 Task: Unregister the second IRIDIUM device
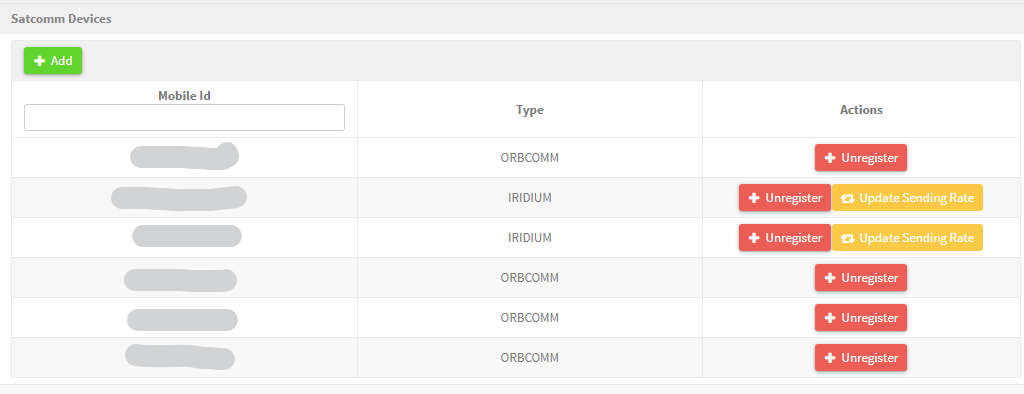(x=785, y=238)
